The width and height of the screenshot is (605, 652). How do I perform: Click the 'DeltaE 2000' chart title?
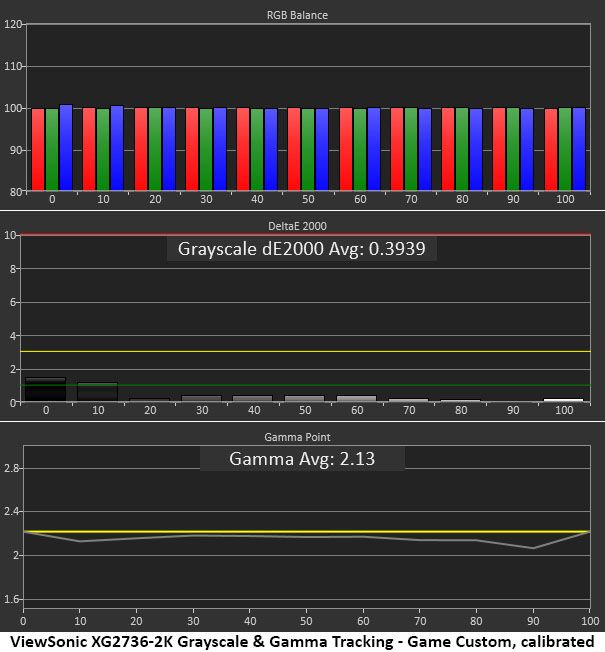[x=297, y=226]
